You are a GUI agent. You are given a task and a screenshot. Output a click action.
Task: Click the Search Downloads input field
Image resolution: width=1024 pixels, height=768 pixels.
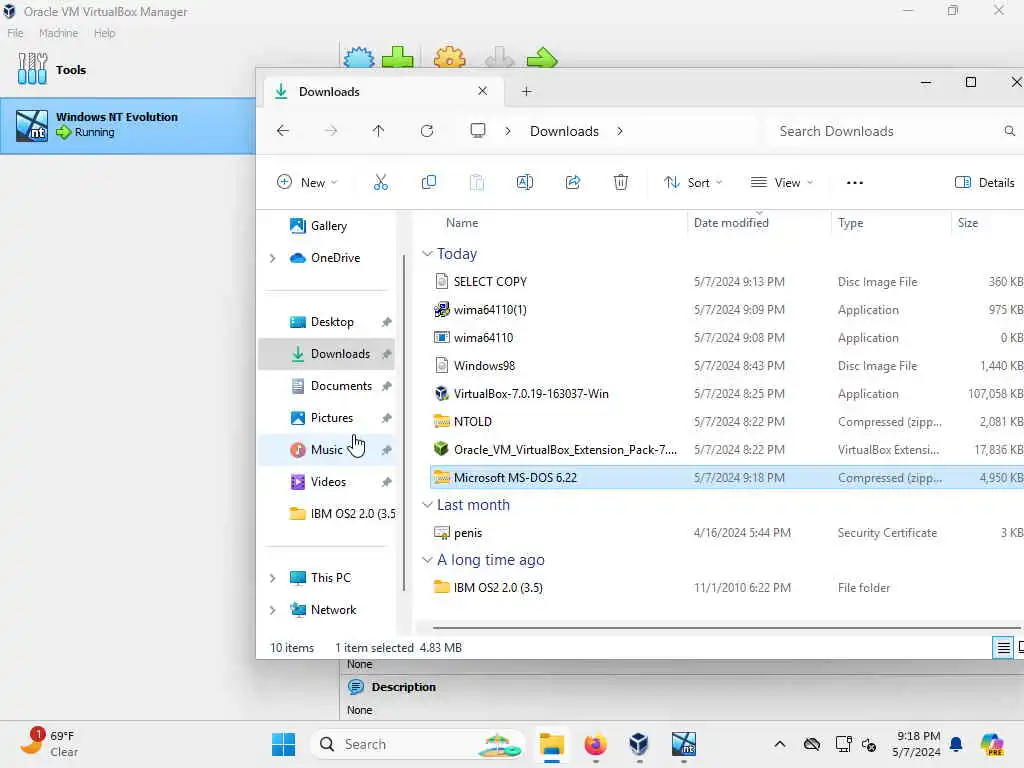point(891,131)
